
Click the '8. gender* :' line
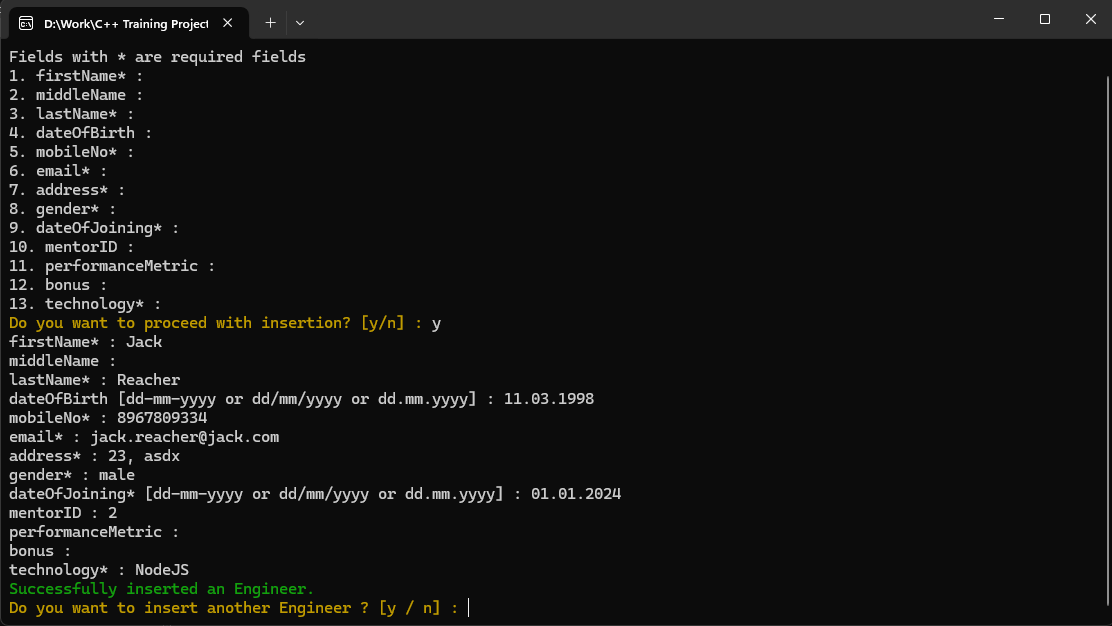[62, 209]
